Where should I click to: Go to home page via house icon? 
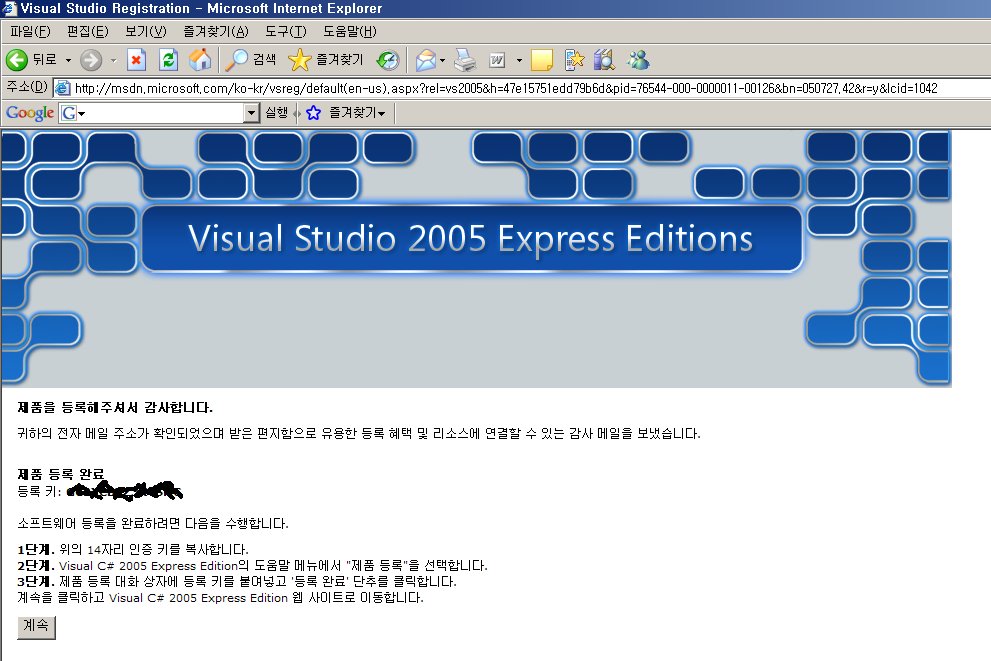[200, 60]
